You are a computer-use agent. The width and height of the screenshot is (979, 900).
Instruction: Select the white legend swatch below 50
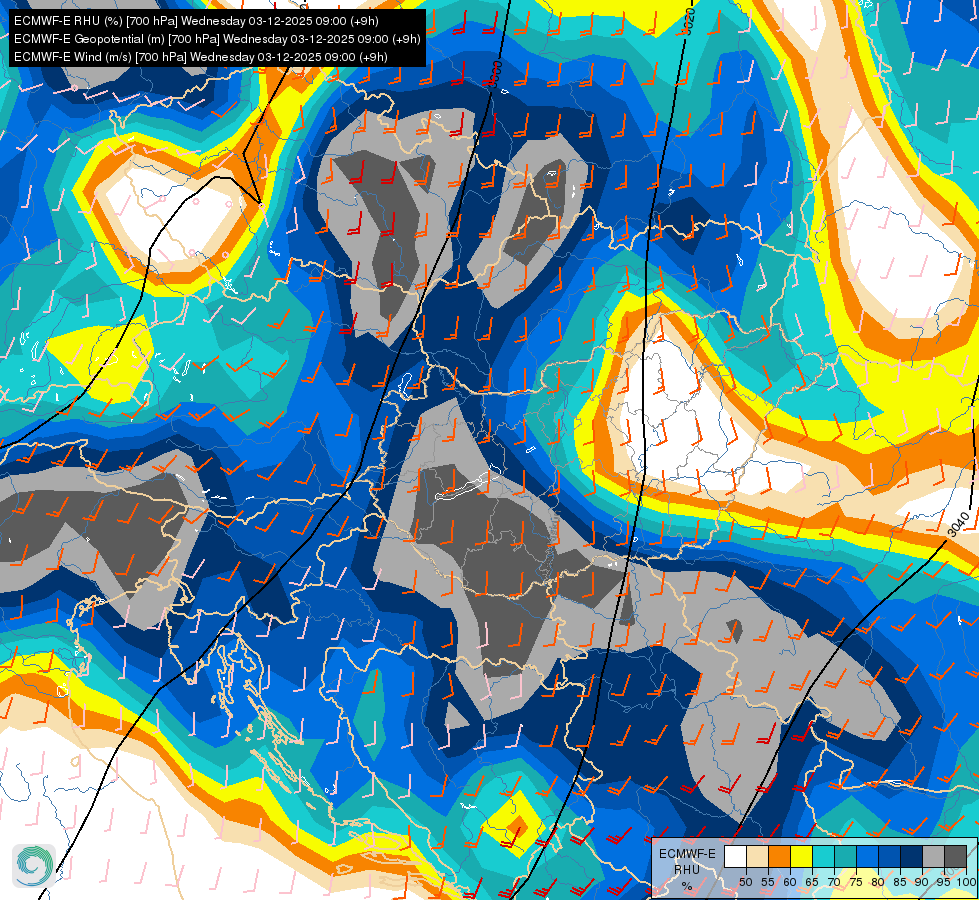coord(735,856)
